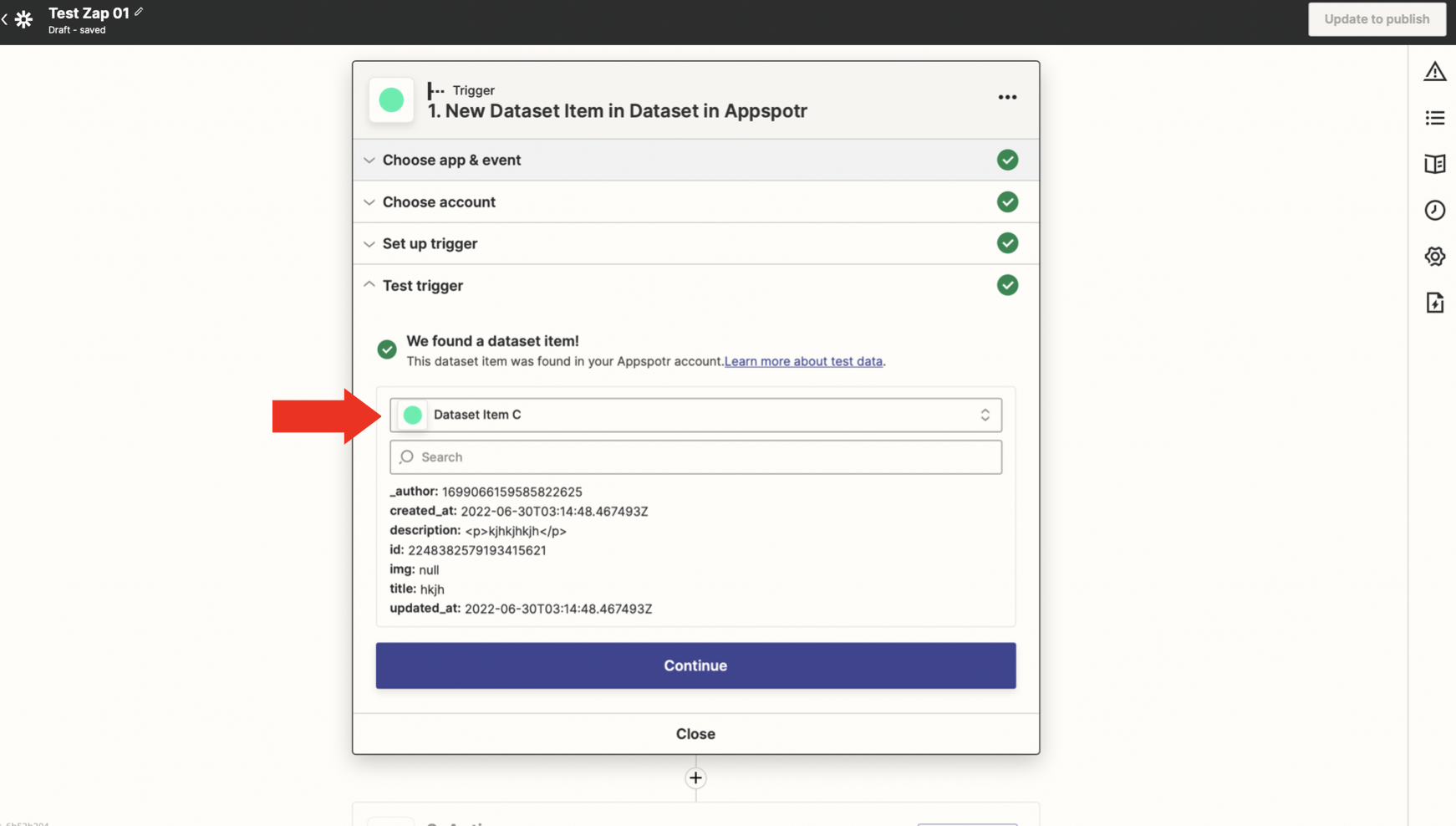The image size is (1456, 826).
Task: Click We found a dataset item! heading
Action: coord(492,341)
